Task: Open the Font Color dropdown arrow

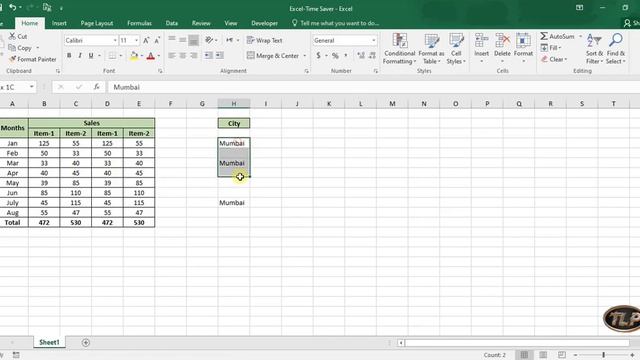Action: tap(159, 56)
